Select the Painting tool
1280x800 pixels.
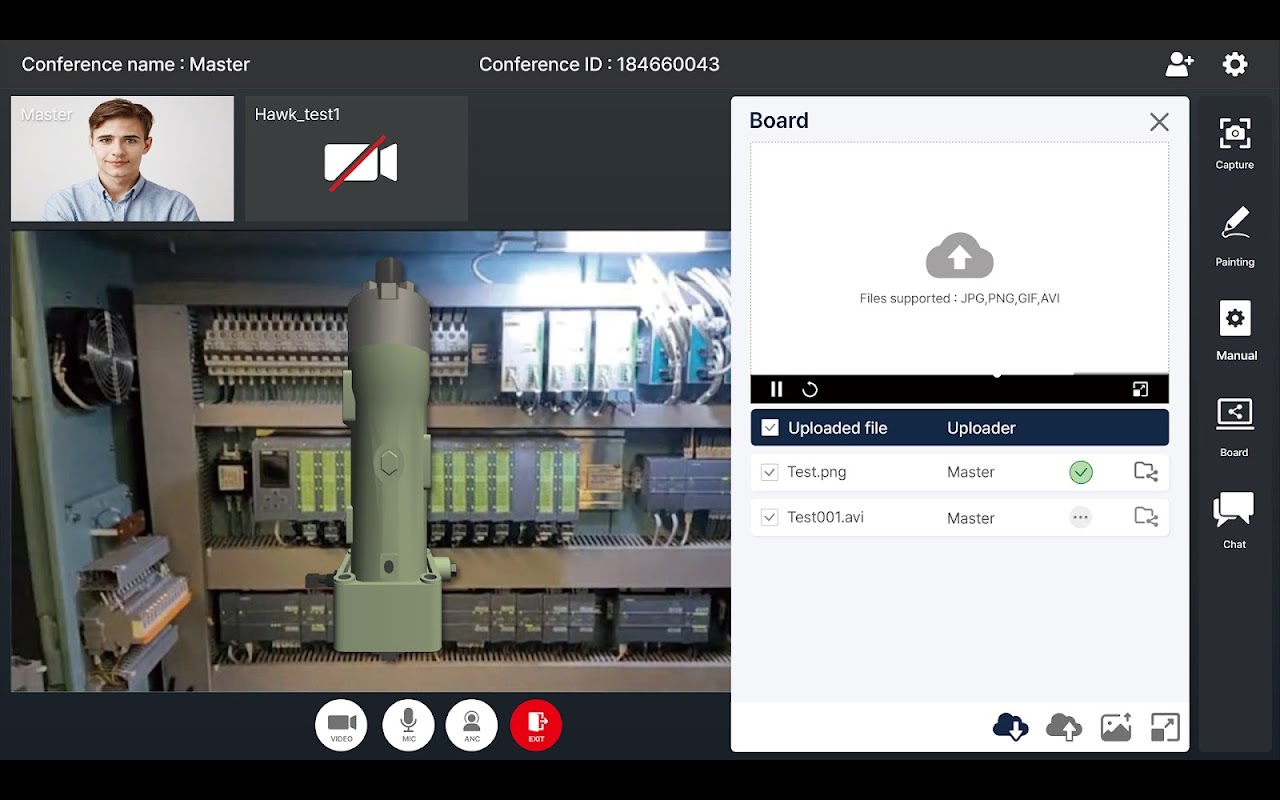[x=1234, y=236]
